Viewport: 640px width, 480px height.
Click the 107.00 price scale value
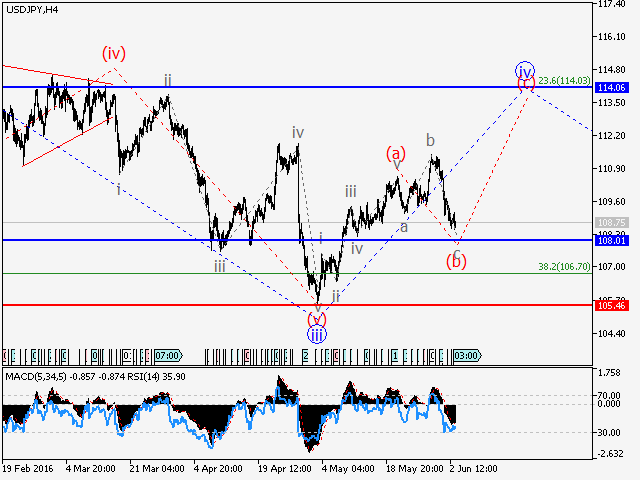611,267
